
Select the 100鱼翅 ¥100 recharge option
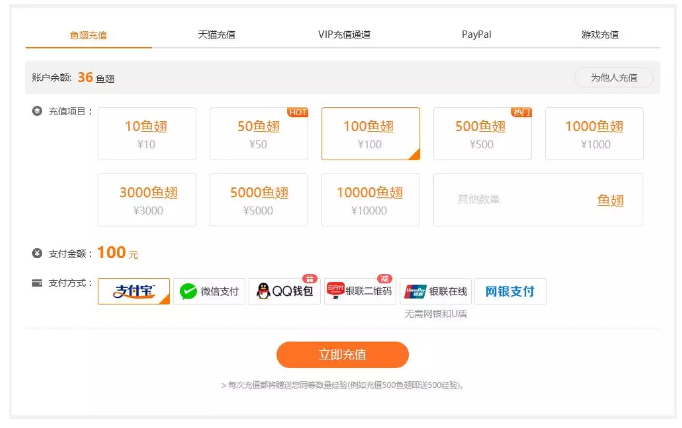pyautogui.click(x=370, y=134)
